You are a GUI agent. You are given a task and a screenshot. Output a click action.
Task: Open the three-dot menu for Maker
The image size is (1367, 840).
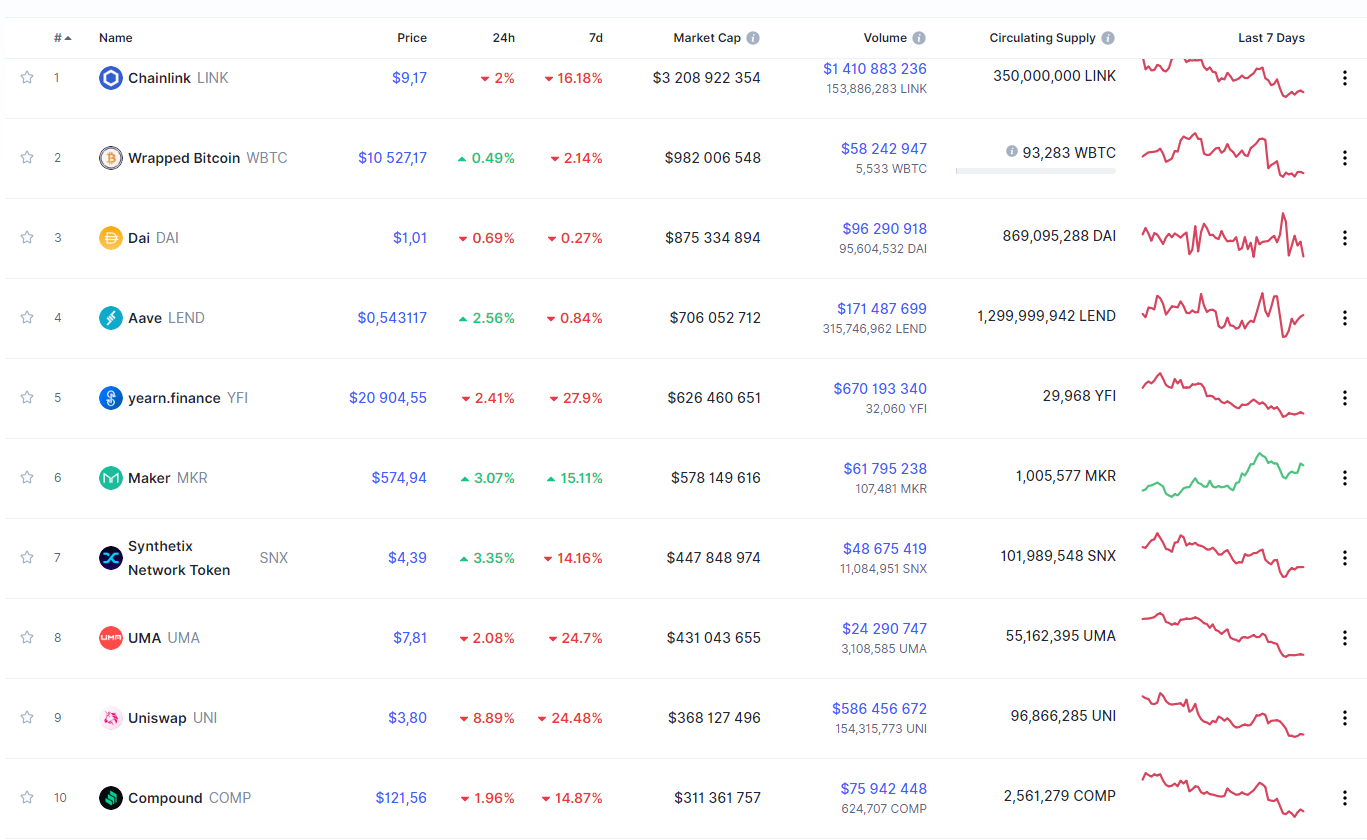pyautogui.click(x=1345, y=478)
